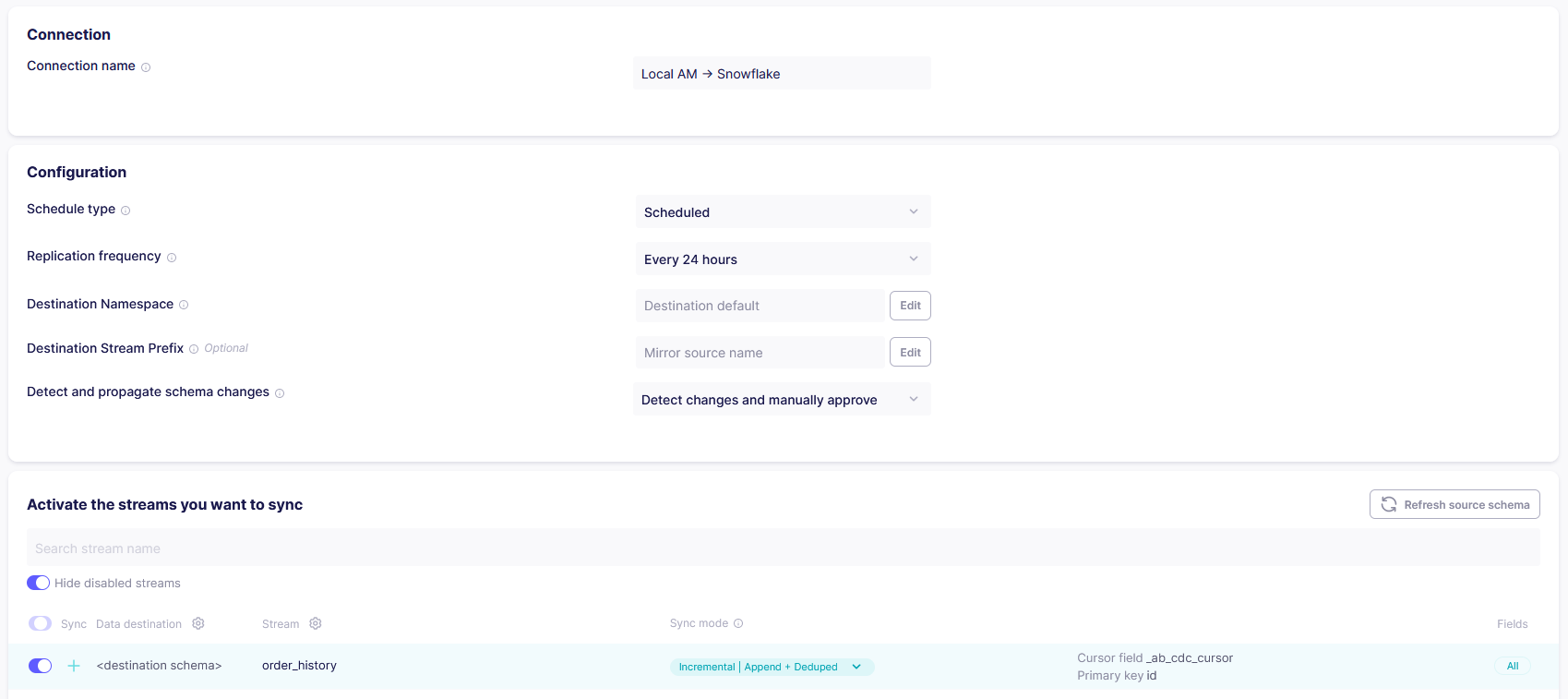
Task: Click info icon next to Connection name
Action: point(146,67)
